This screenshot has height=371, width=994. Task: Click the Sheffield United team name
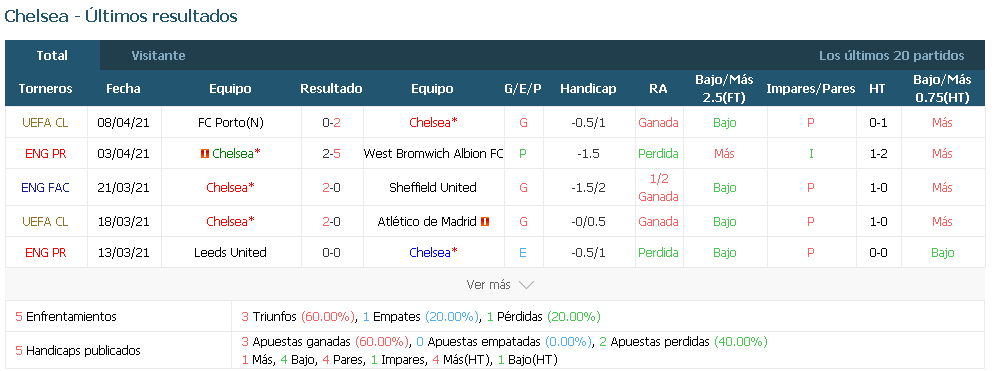[x=433, y=187]
